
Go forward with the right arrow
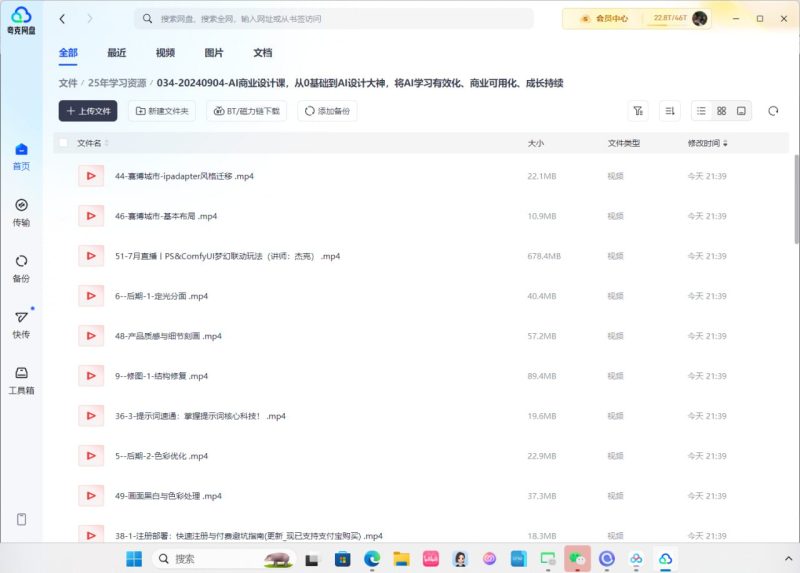pyautogui.click(x=90, y=19)
